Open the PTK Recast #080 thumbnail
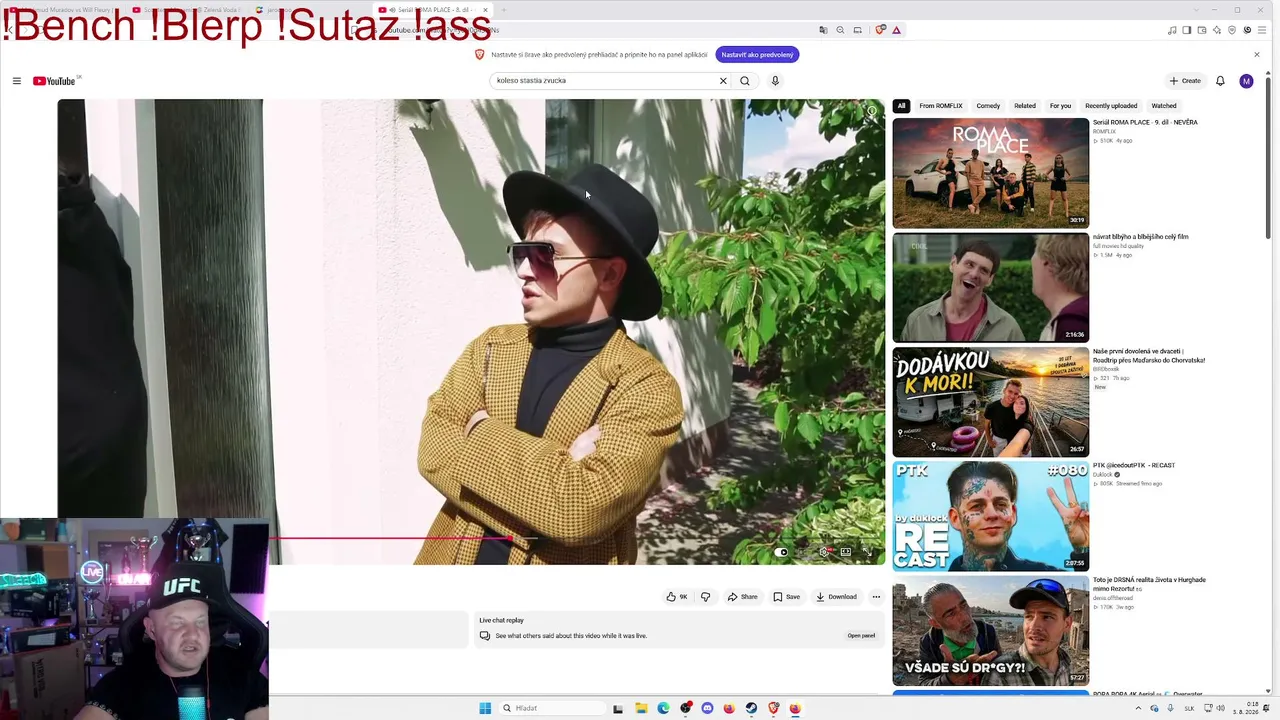 pos(991,516)
